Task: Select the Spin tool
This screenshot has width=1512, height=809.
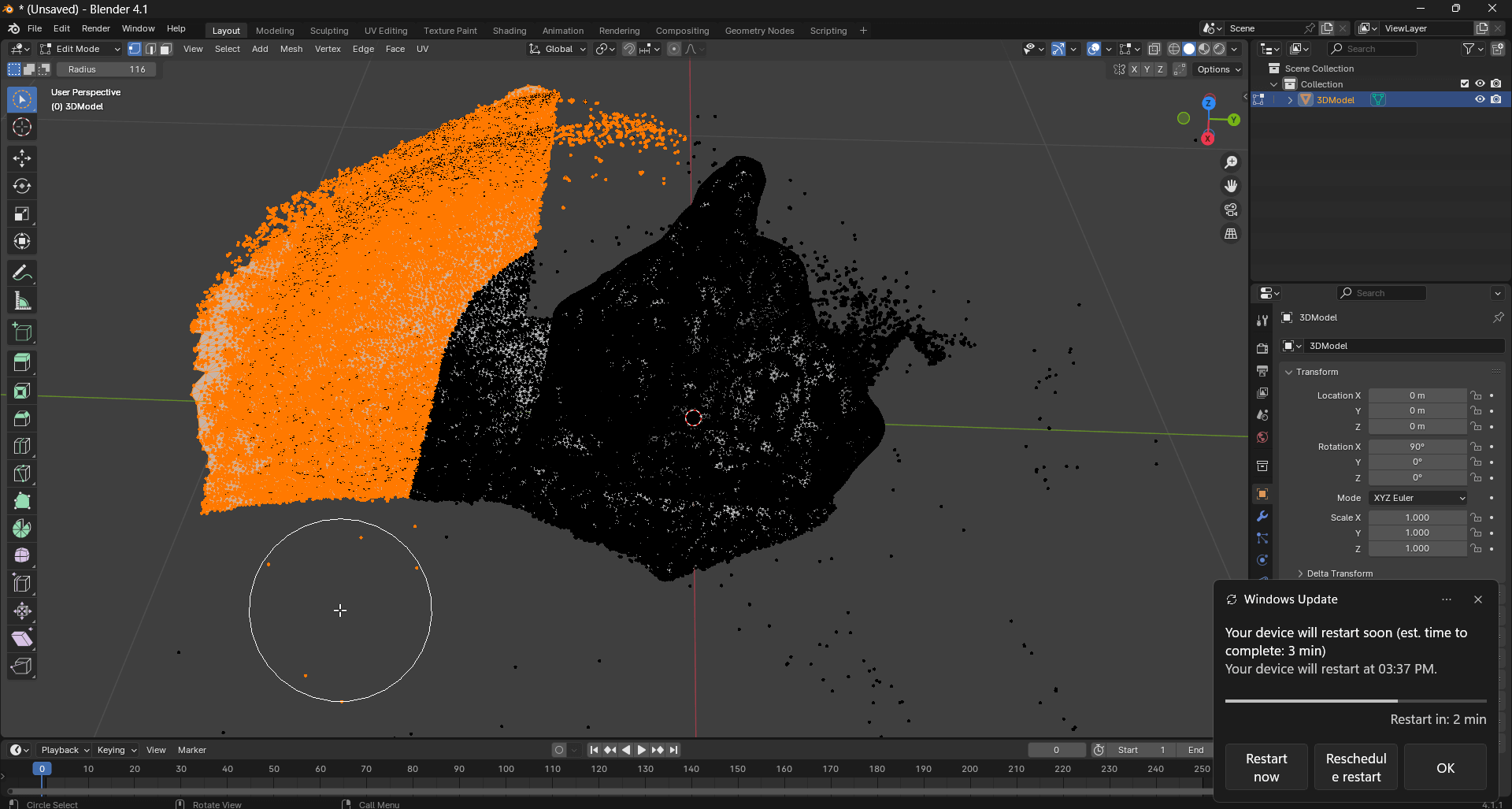Action: coord(22,529)
